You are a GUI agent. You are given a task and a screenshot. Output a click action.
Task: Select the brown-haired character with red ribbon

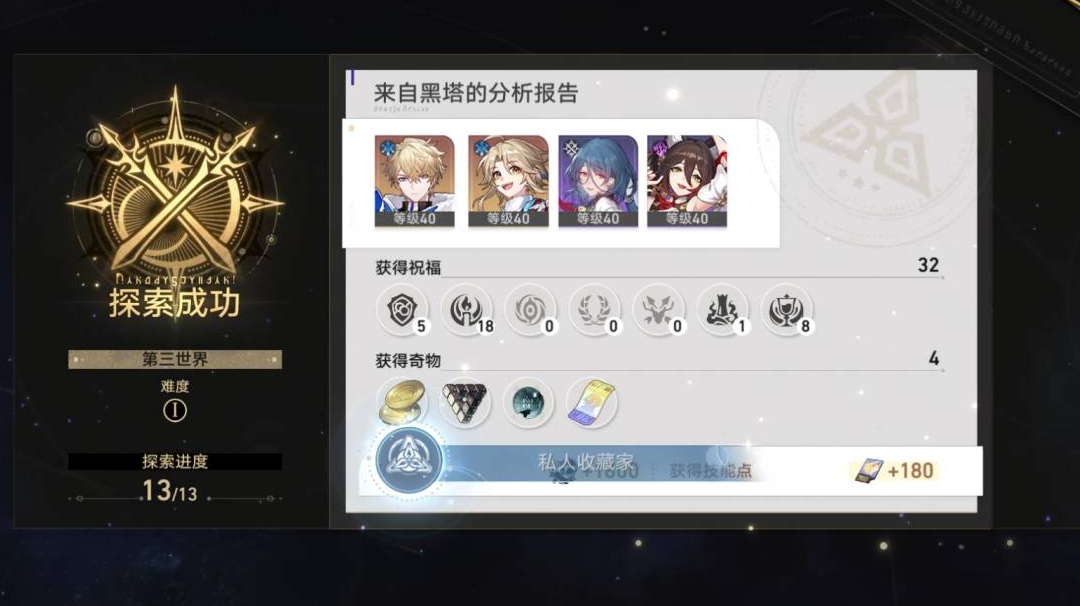[x=687, y=181]
